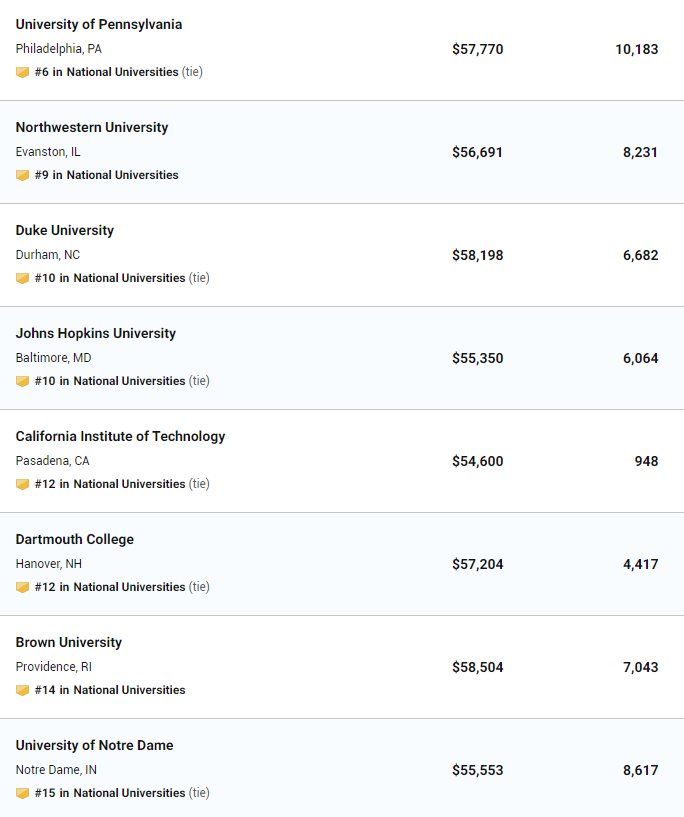Image resolution: width=684 pixels, height=817 pixels.
Task: Click the badge icon in Duke University's row
Action: 22,279
